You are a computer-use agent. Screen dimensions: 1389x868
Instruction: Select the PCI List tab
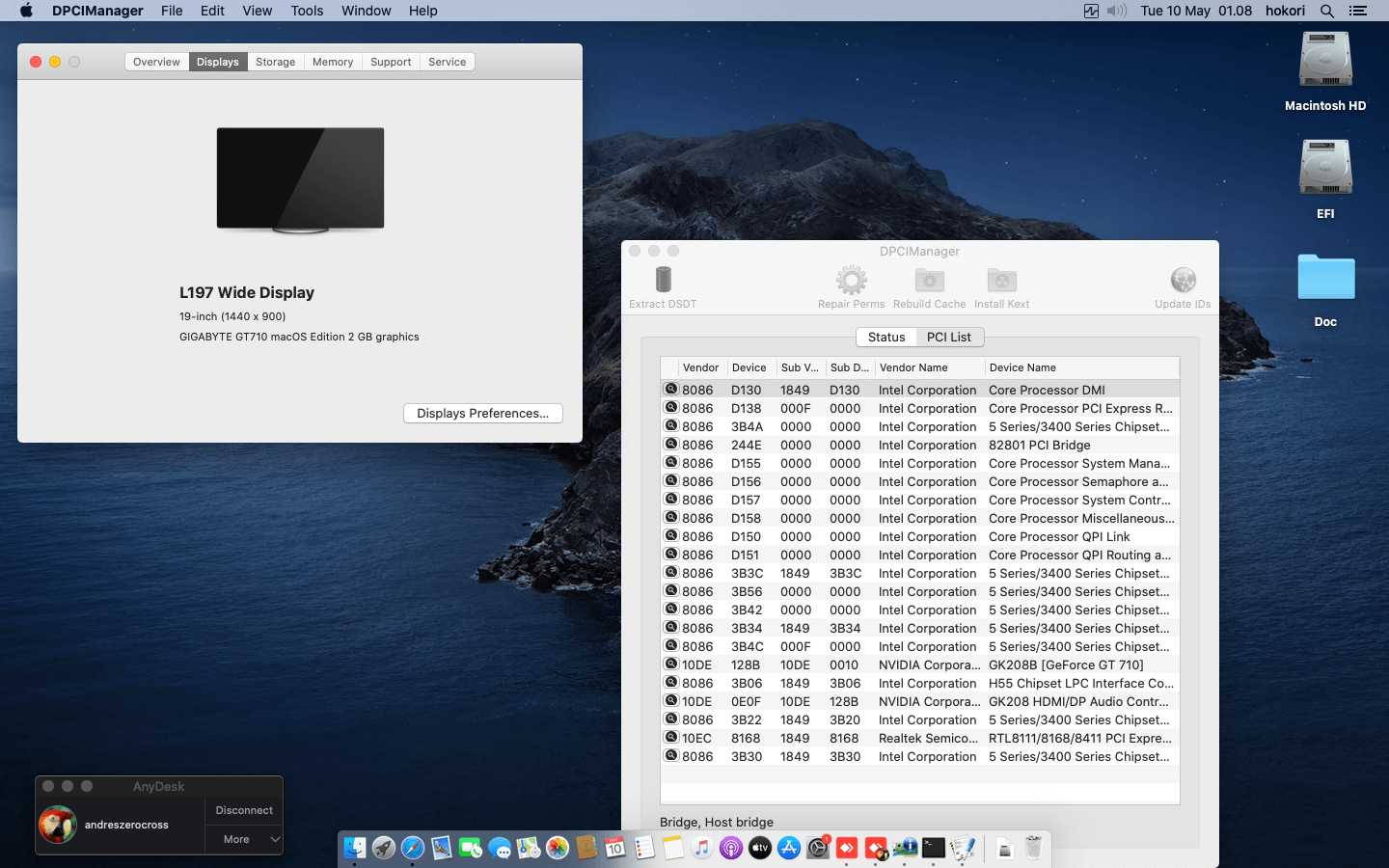pyautogui.click(x=948, y=338)
